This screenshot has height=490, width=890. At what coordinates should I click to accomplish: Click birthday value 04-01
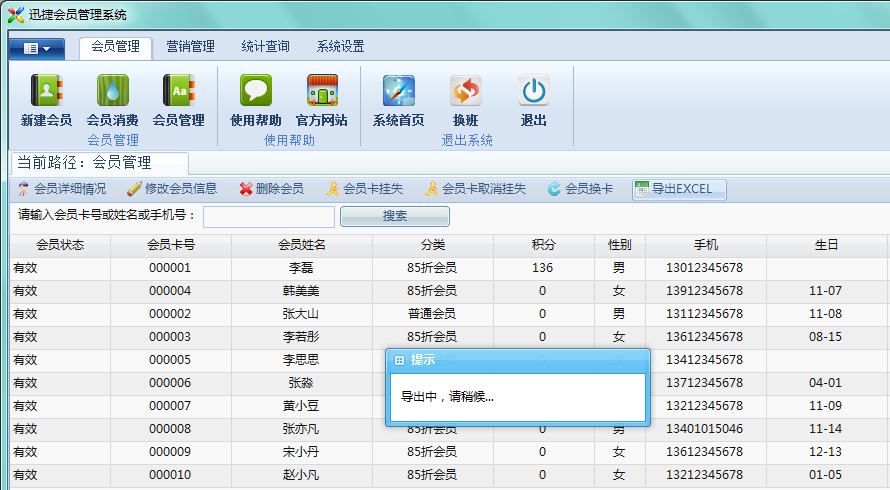(825, 383)
